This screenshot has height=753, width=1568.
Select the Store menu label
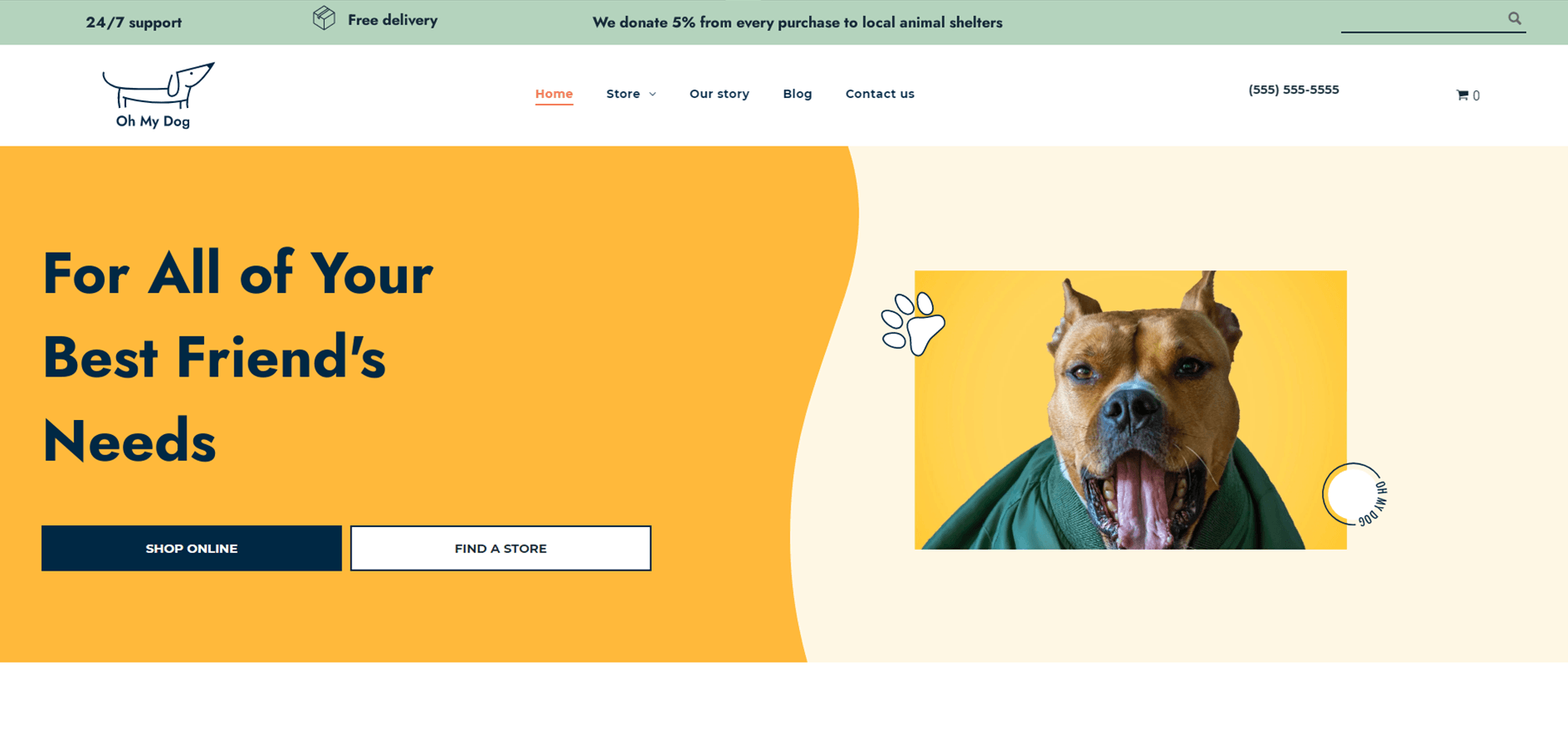coord(623,94)
